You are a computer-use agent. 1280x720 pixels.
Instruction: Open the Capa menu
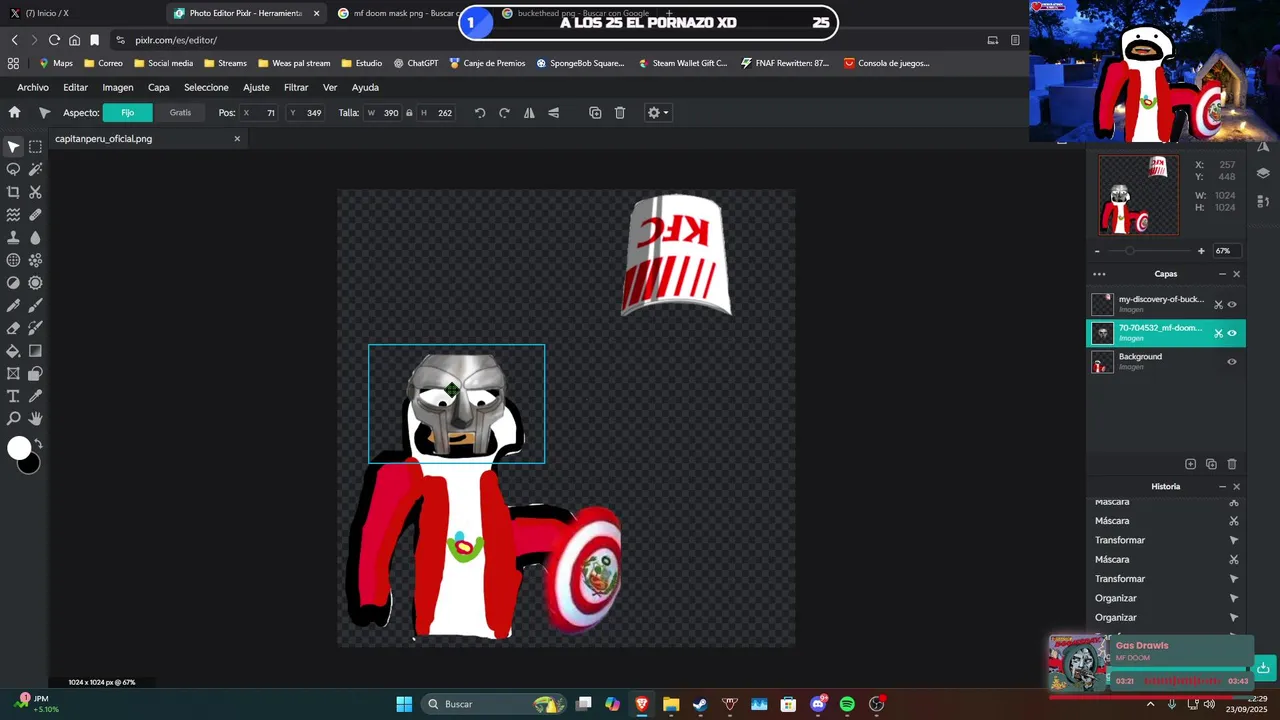[159, 87]
